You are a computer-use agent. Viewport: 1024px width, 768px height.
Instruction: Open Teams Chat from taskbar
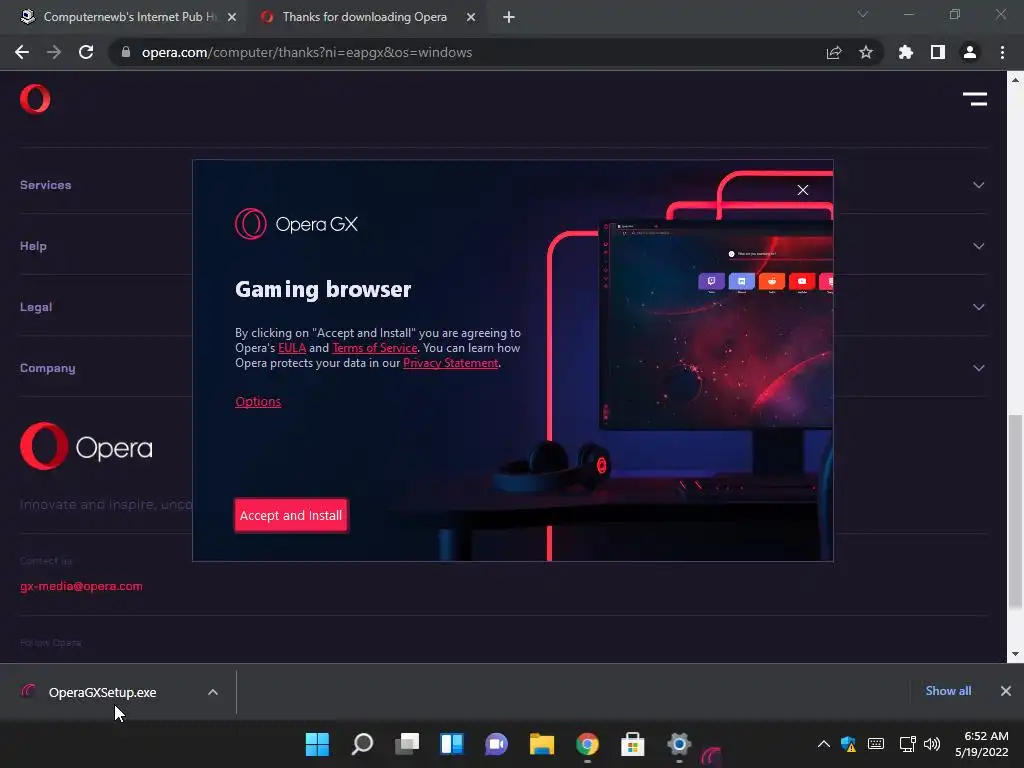tap(496, 744)
